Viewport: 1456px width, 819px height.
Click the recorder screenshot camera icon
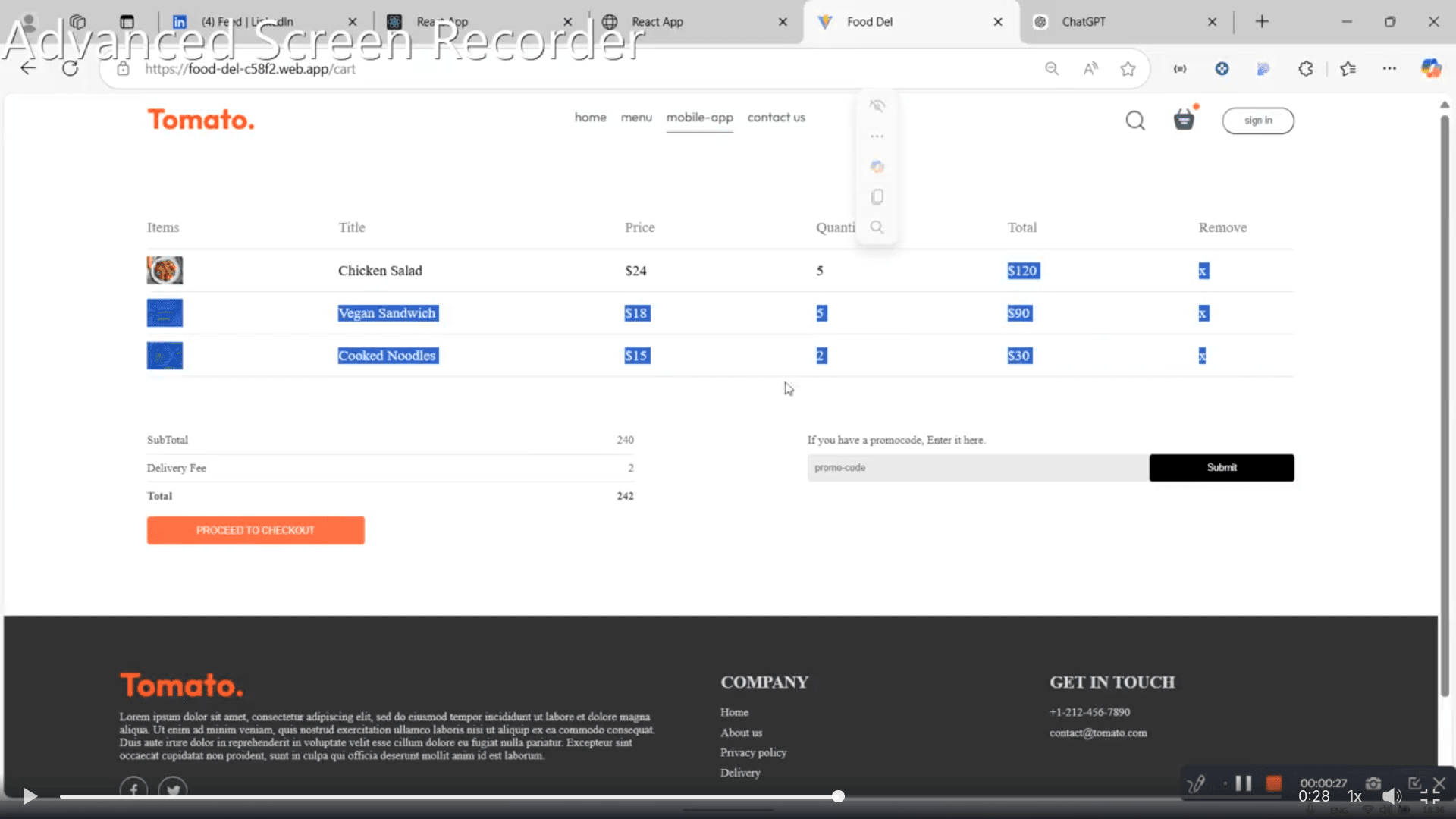point(1373,783)
